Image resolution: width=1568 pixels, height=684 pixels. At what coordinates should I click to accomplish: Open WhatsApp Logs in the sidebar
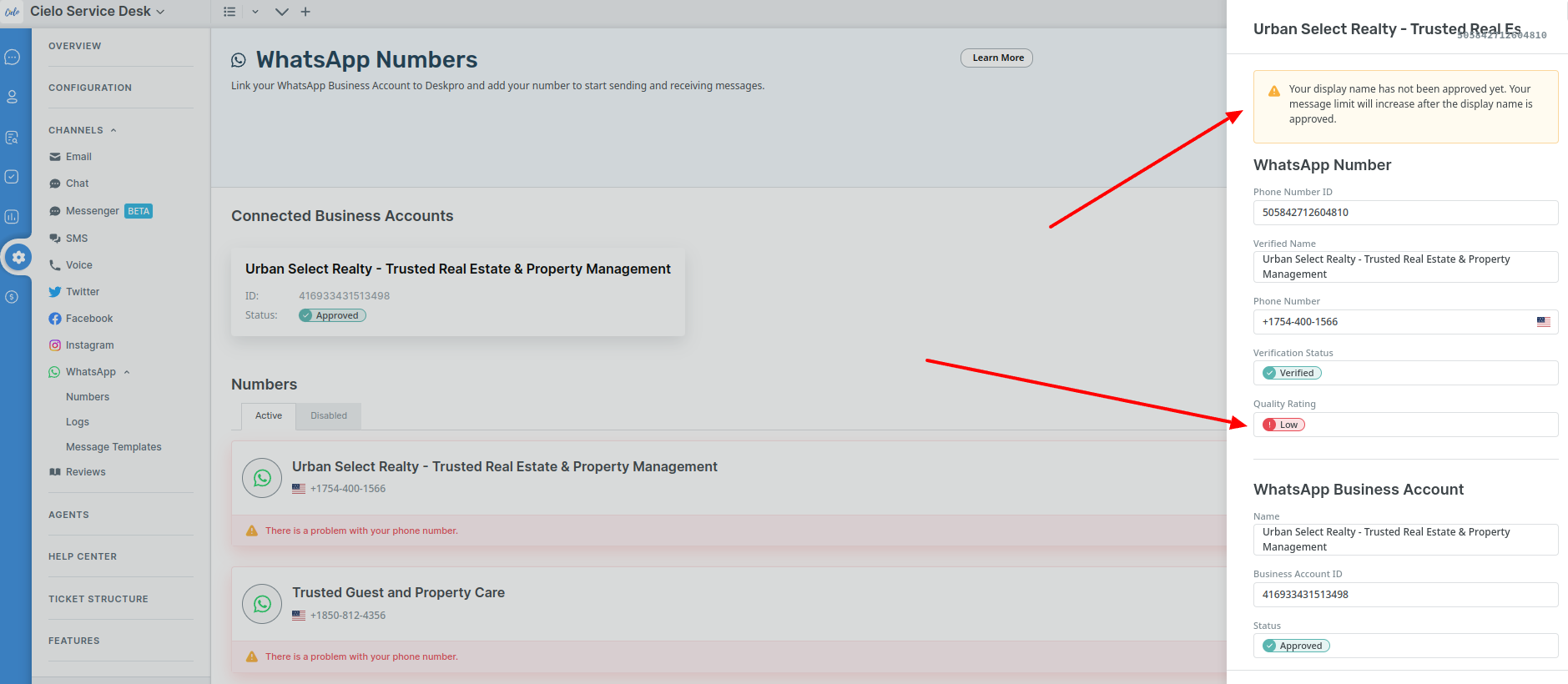[78, 422]
